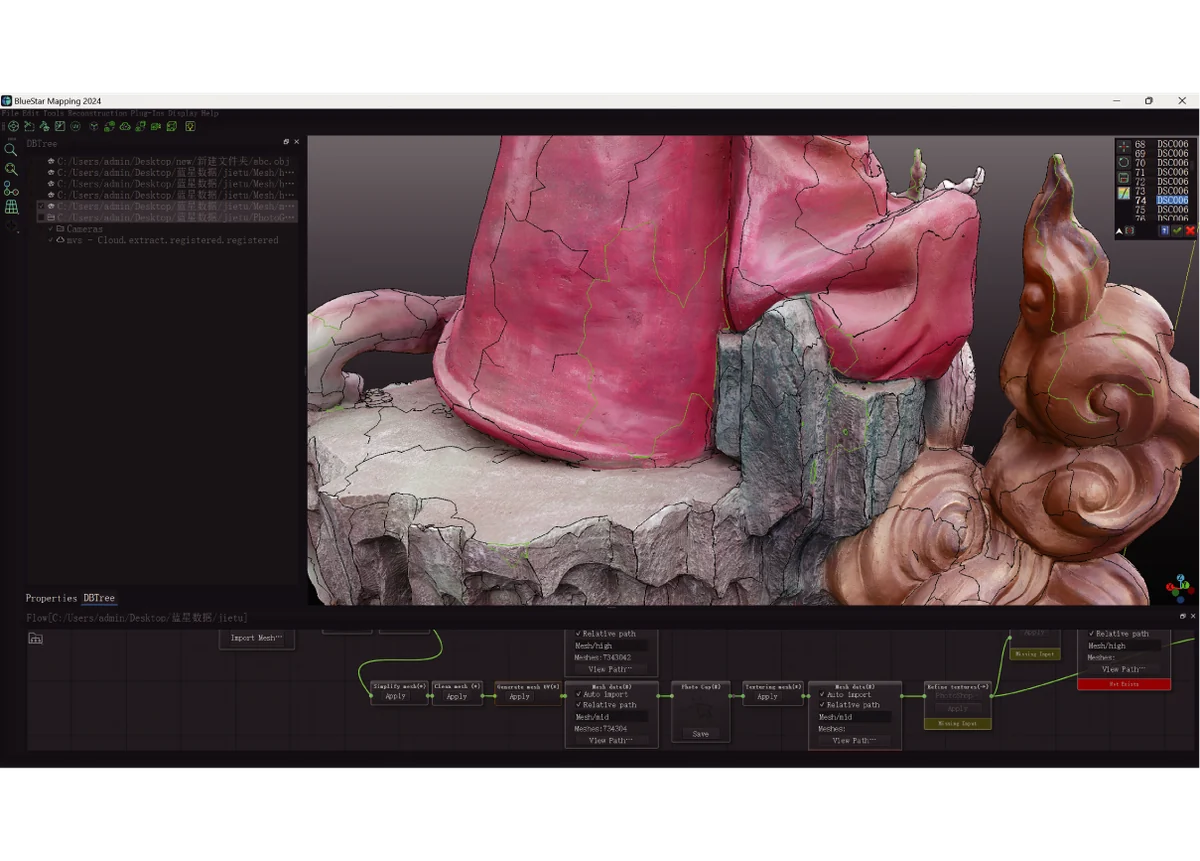Screen dimensions: 1200x861
Task: Click the Import Mesh button in the Flow
Action: click(x=257, y=638)
